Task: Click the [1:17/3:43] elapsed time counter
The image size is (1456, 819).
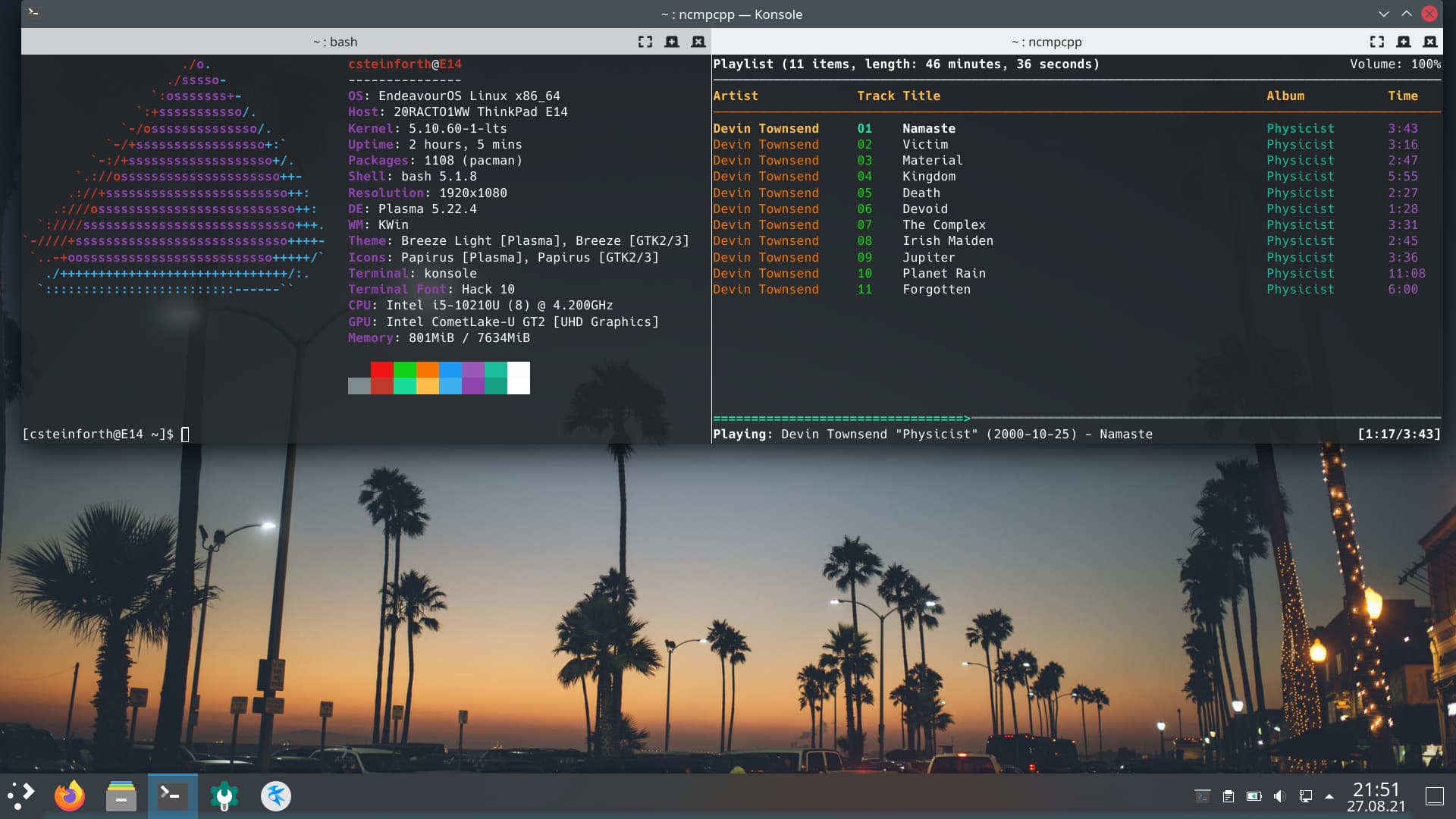Action: [x=1399, y=434]
